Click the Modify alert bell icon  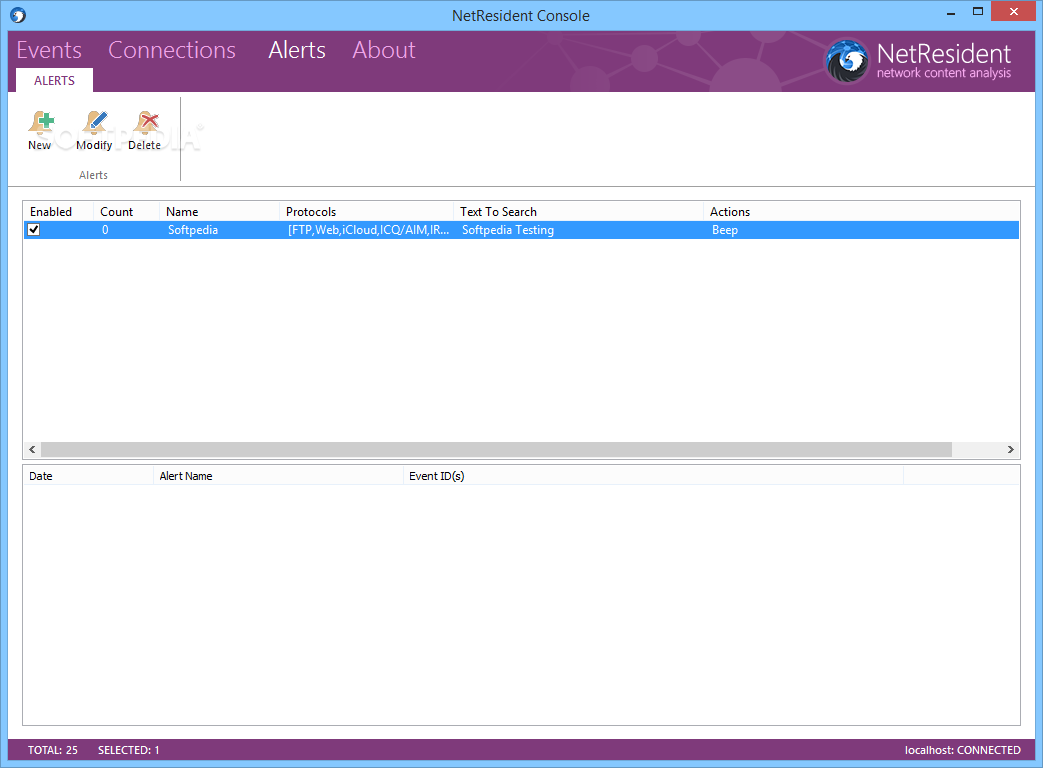[95, 123]
